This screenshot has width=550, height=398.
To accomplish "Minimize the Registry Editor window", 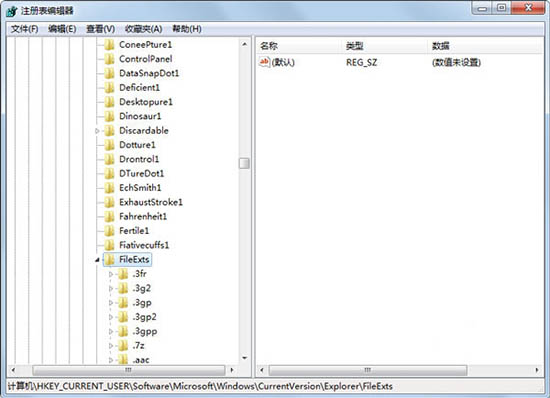I will click(x=482, y=8).
